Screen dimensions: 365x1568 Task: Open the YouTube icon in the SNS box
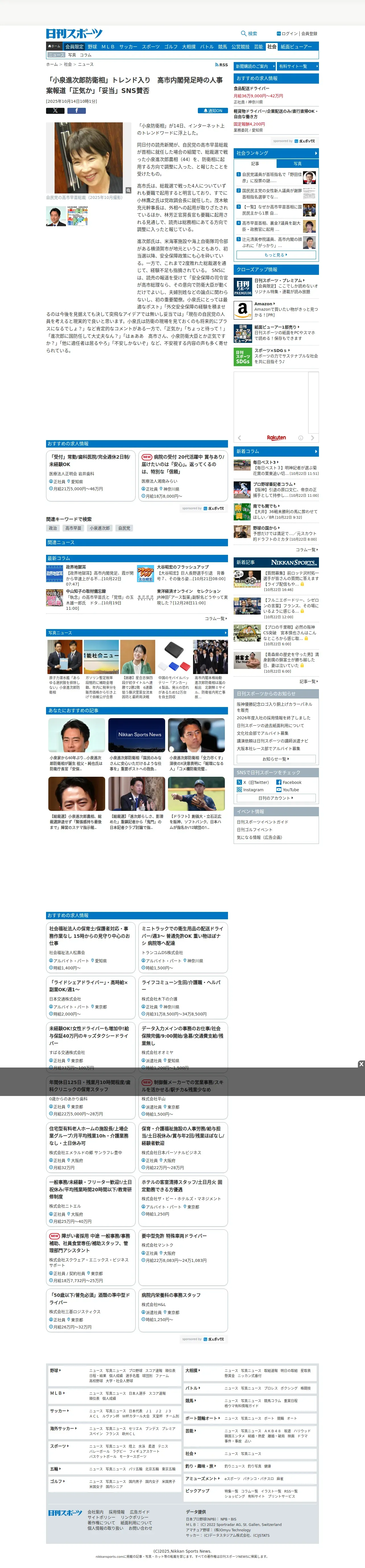coord(279,790)
